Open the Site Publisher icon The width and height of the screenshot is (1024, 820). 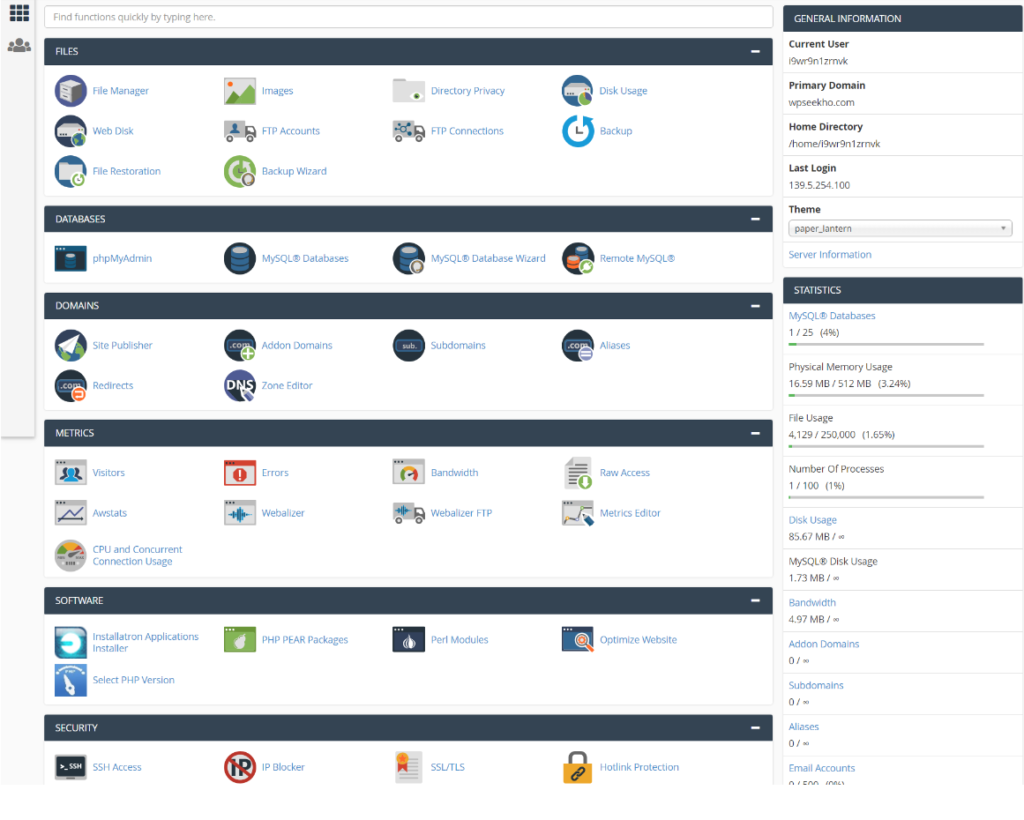click(71, 345)
